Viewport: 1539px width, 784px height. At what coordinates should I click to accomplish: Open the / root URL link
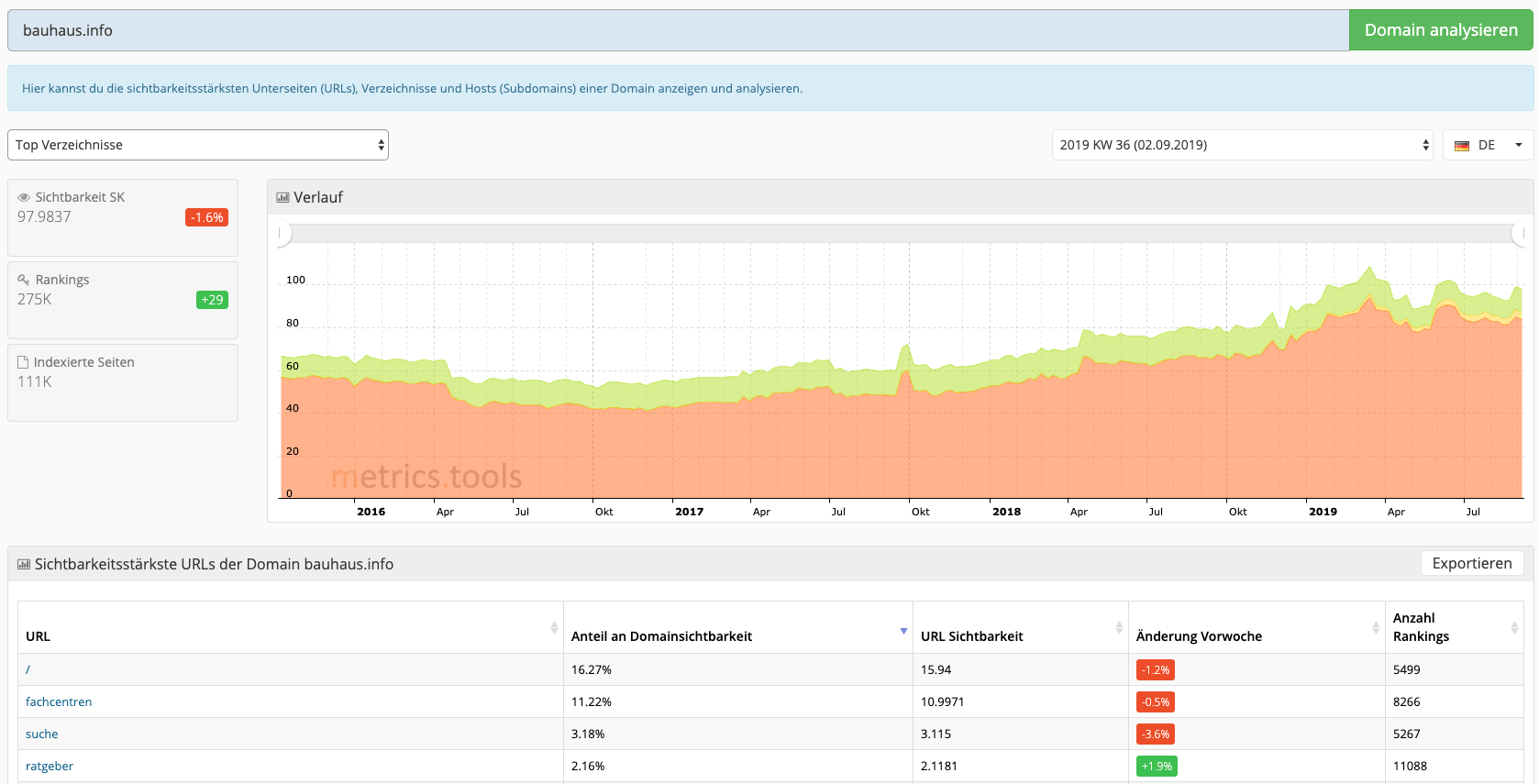coord(28,669)
